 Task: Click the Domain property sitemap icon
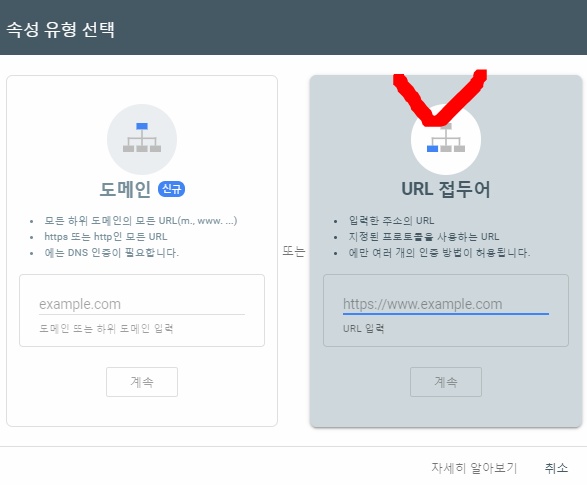tap(142, 139)
